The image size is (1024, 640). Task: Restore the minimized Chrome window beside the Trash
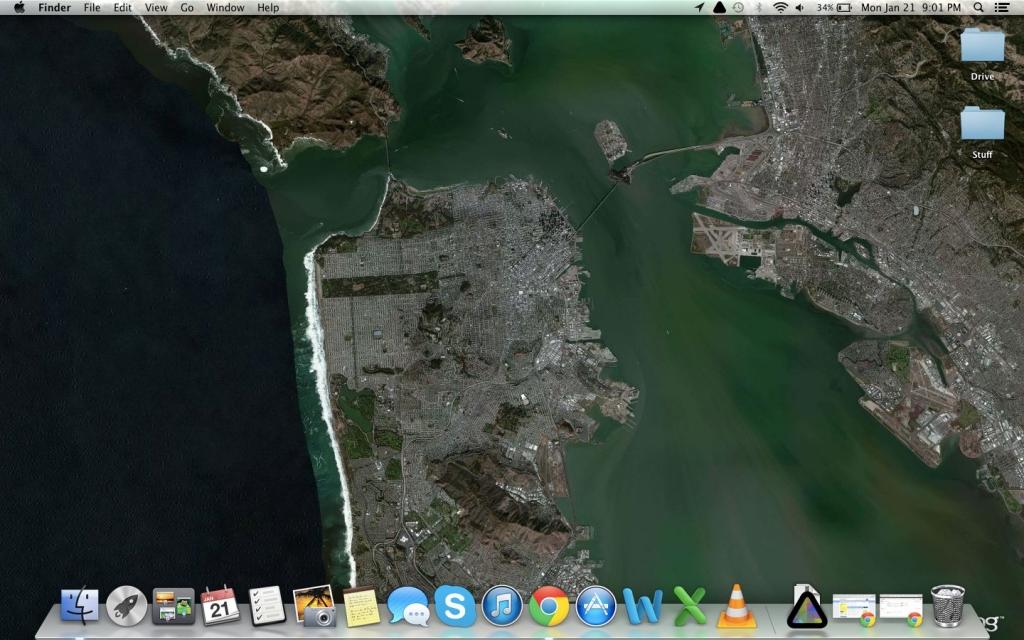tap(901, 610)
